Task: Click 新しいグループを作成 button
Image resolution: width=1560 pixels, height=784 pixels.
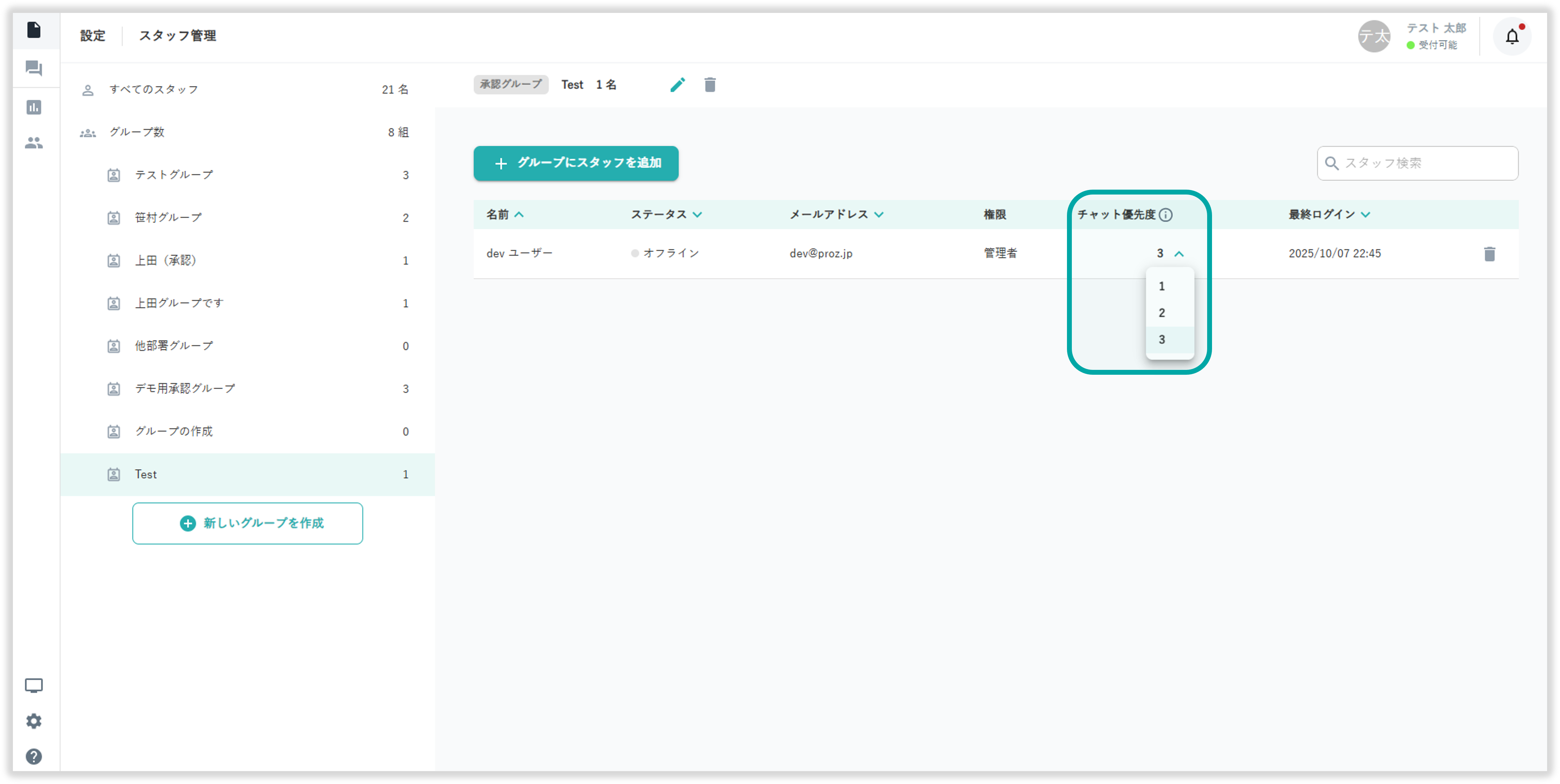Action: (247, 523)
